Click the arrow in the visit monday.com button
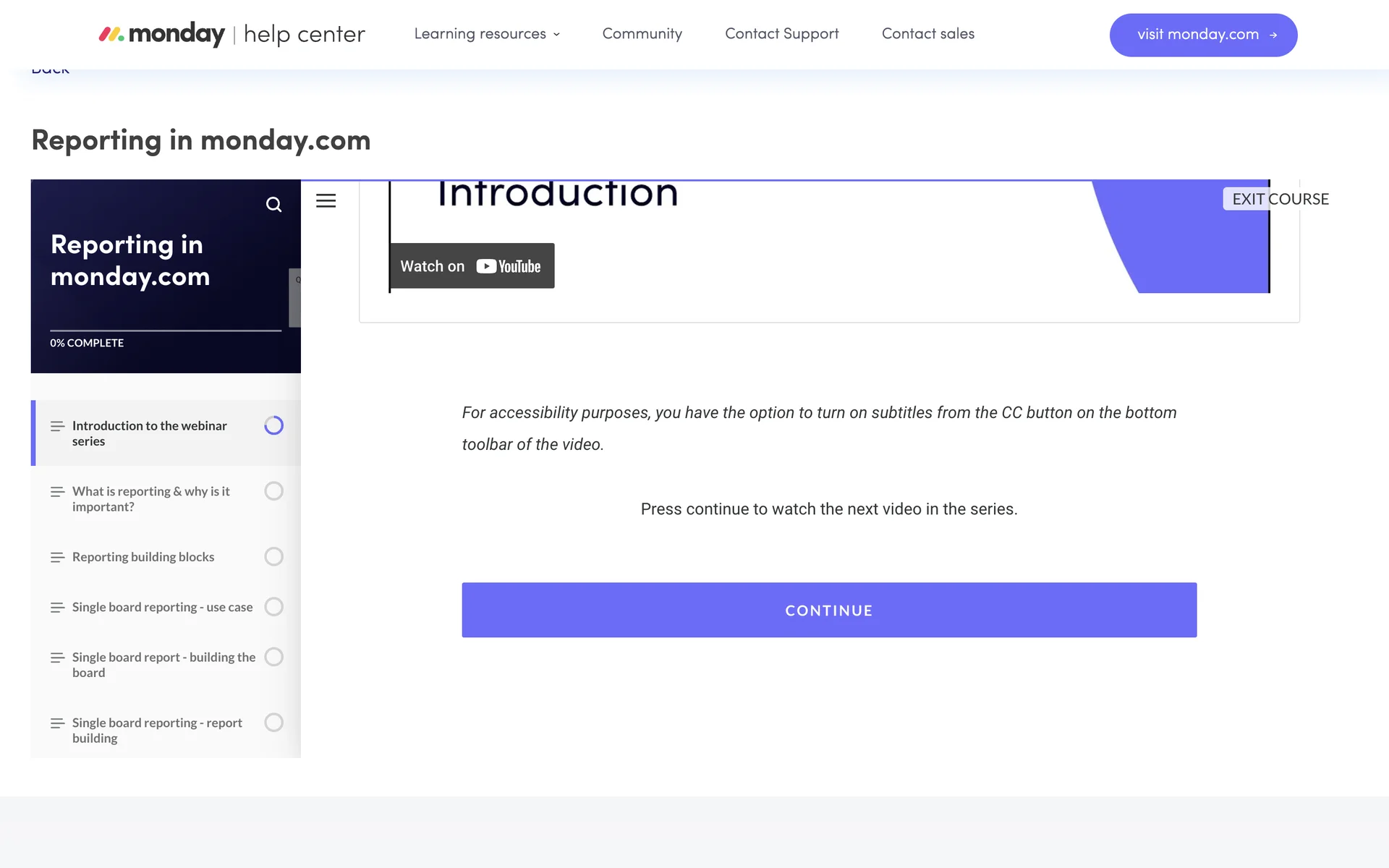Viewport: 1389px width, 868px height. [x=1273, y=35]
